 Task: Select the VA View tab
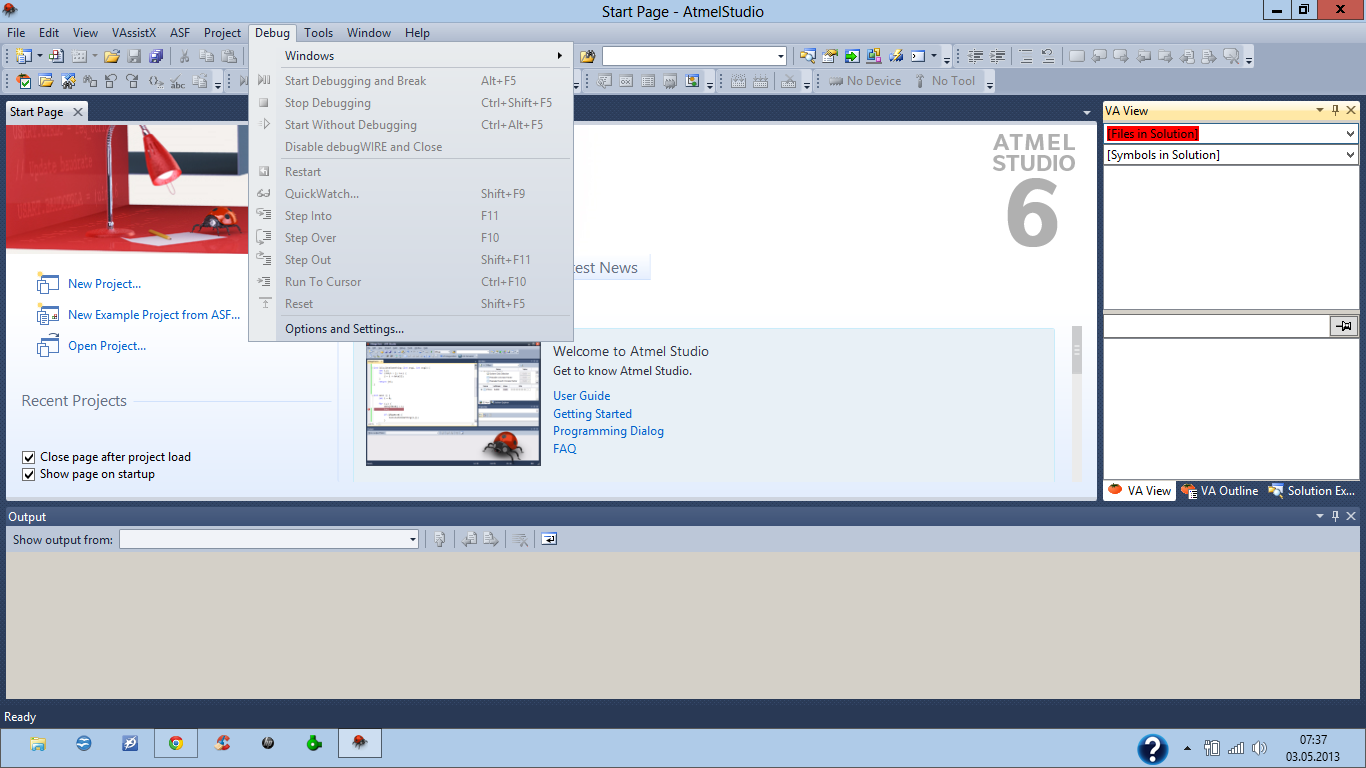coord(1140,491)
